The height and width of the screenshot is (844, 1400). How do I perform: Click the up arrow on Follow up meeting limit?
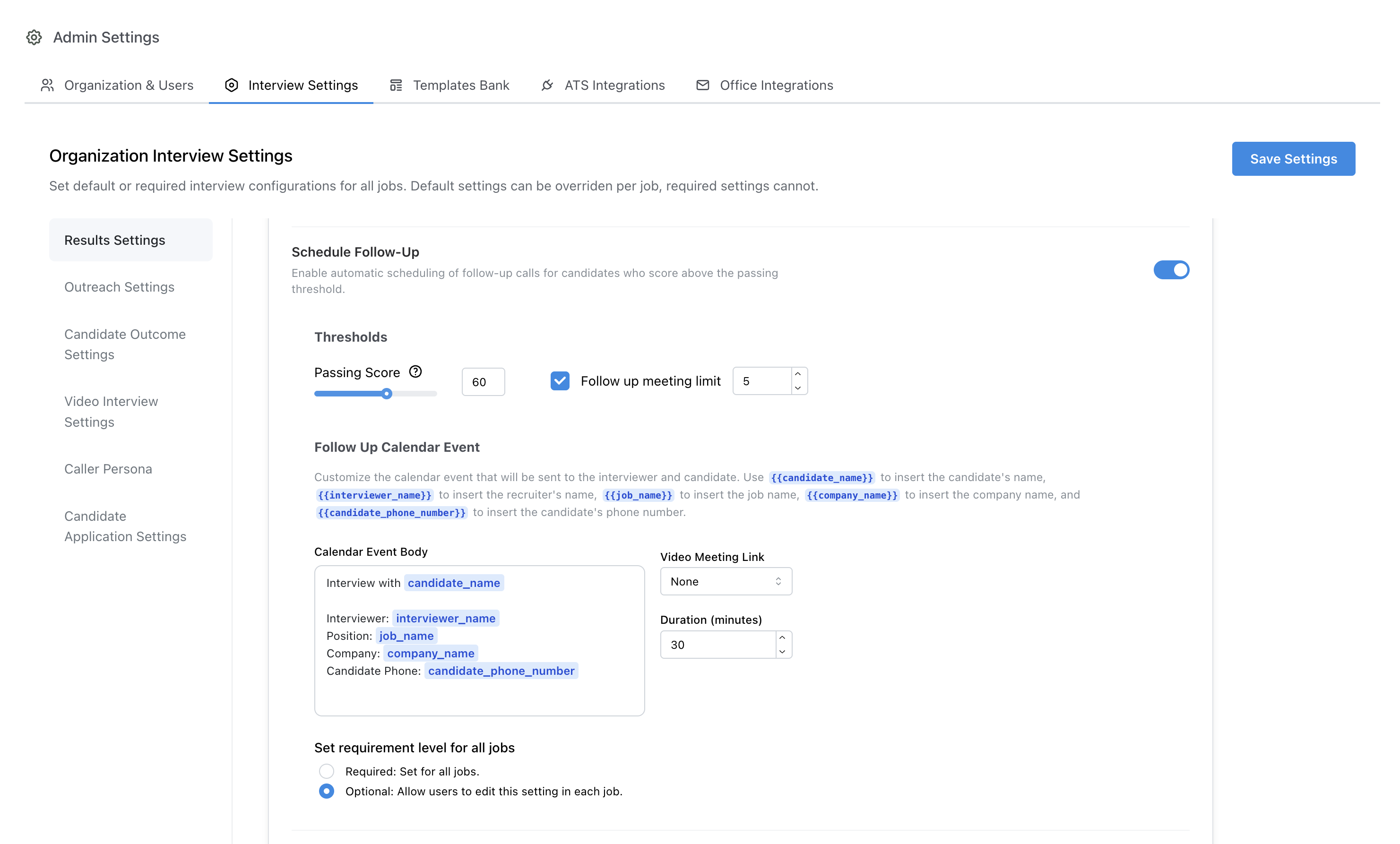pyautogui.click(x=798, y=374)
